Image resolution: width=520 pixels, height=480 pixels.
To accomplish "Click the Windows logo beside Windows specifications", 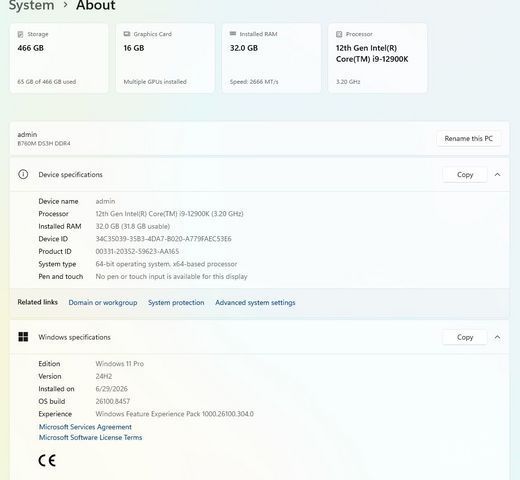I will 23,337.
